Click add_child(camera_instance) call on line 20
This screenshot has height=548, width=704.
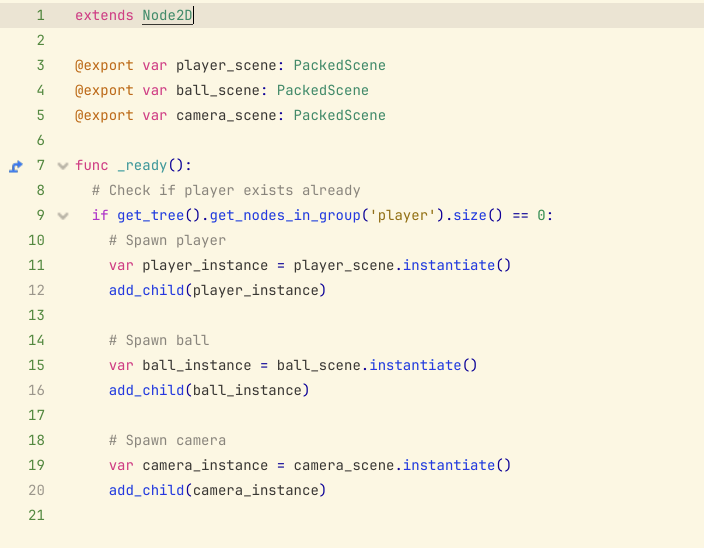click(x=217, y=491)
